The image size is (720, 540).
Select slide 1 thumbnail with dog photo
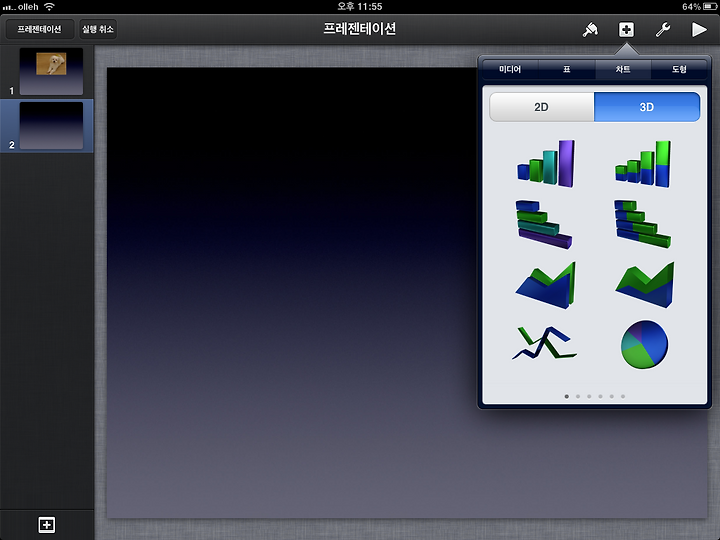tap(51, 71)
